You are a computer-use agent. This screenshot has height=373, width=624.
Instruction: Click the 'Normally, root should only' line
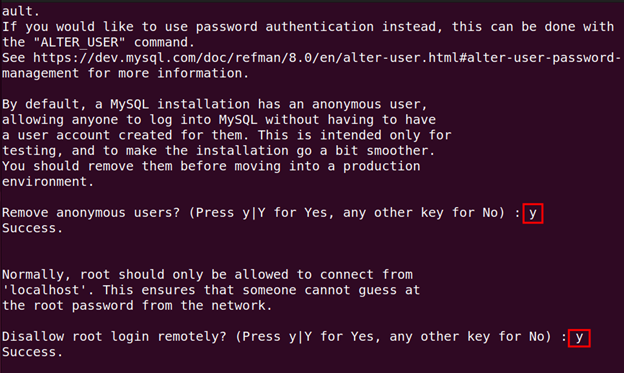pyautogui.click(x=207, y=274)
